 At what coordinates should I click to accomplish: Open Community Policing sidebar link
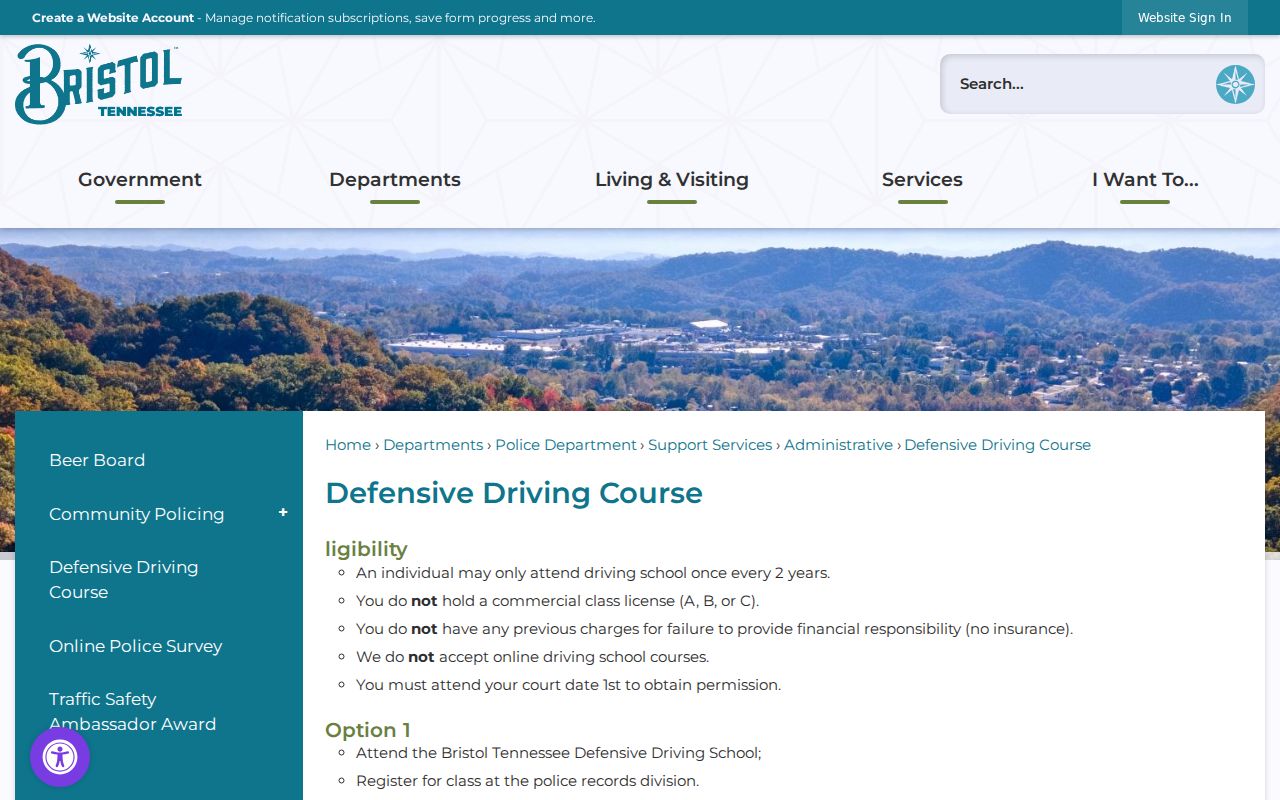(136, 514)
